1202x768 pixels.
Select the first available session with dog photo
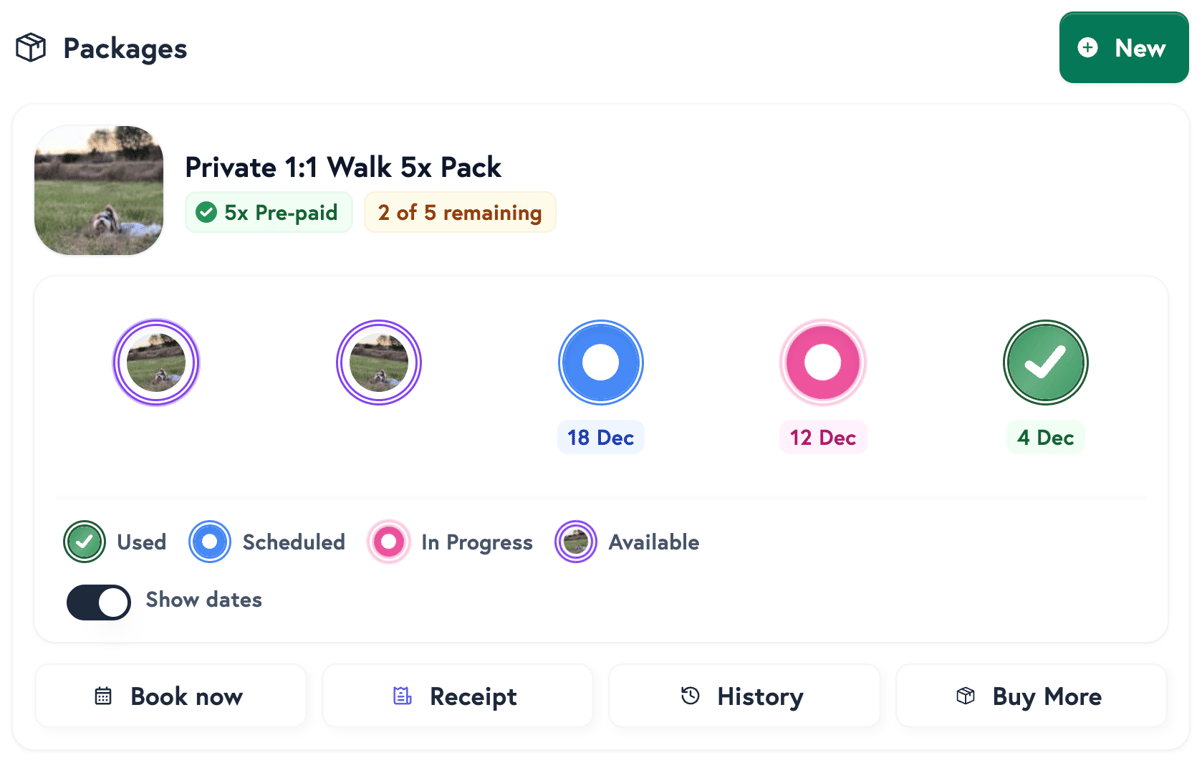tap(156, 362)
